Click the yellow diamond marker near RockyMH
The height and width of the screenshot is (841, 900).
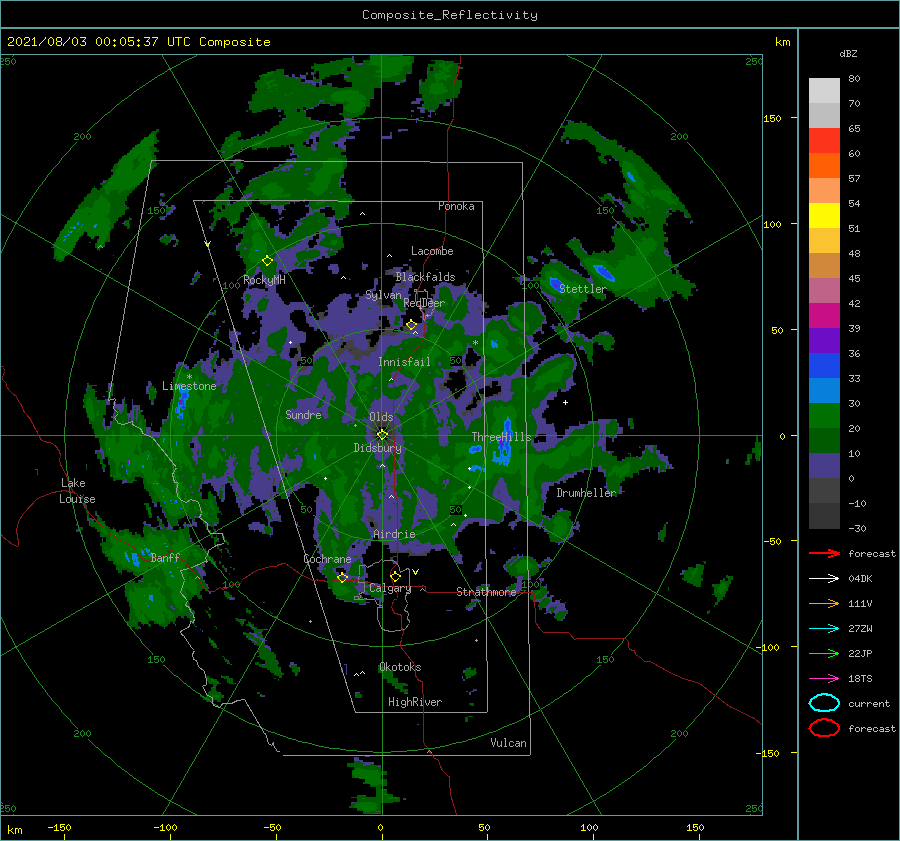click(x=267, y=261)
